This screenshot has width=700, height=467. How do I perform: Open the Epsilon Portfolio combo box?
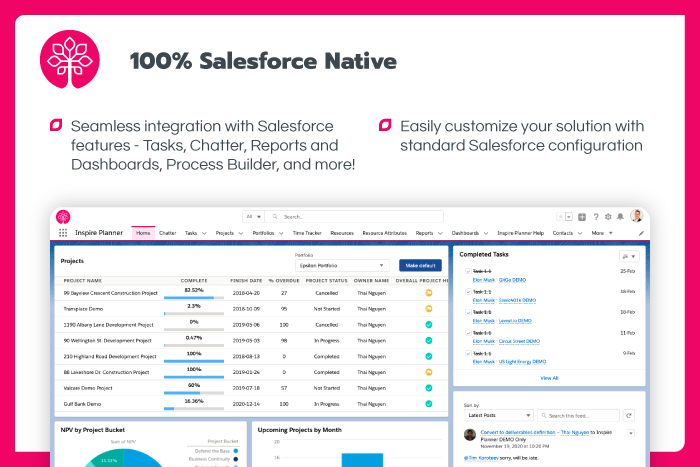coord(342,265)
